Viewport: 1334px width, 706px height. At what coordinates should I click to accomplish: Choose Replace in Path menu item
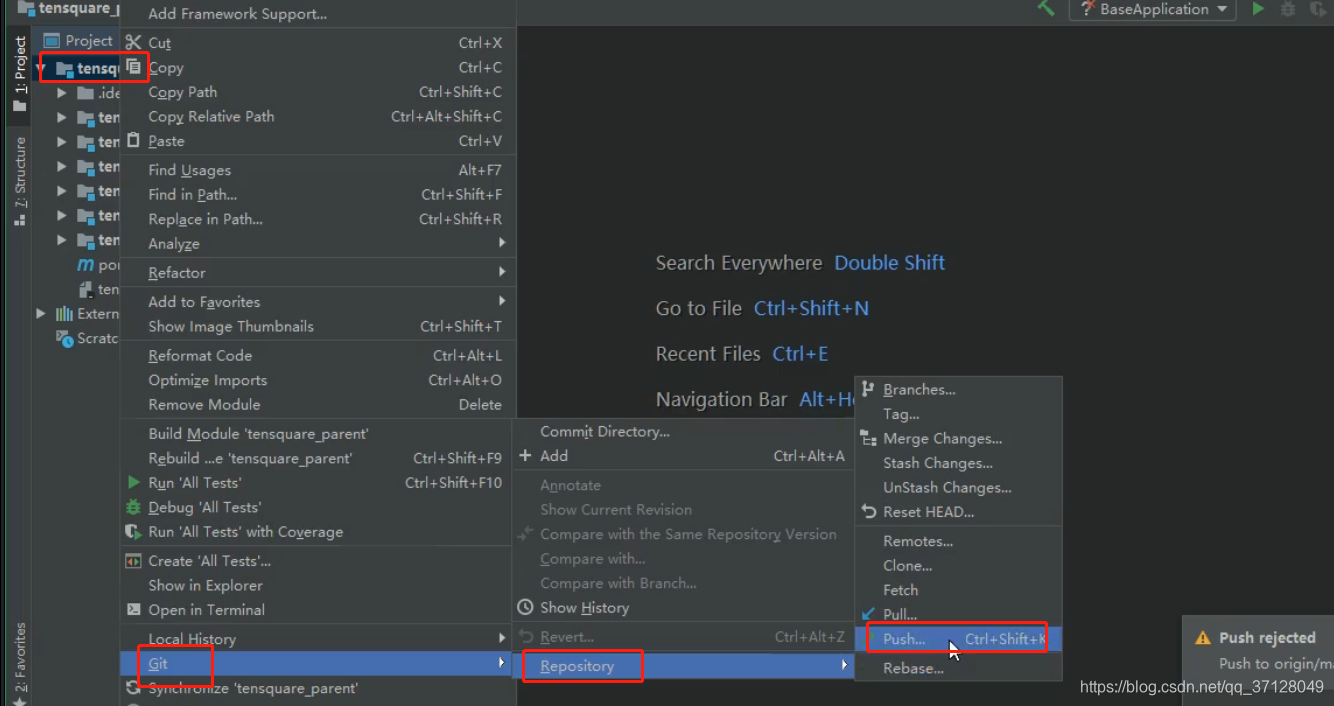(x=317, y=219)
